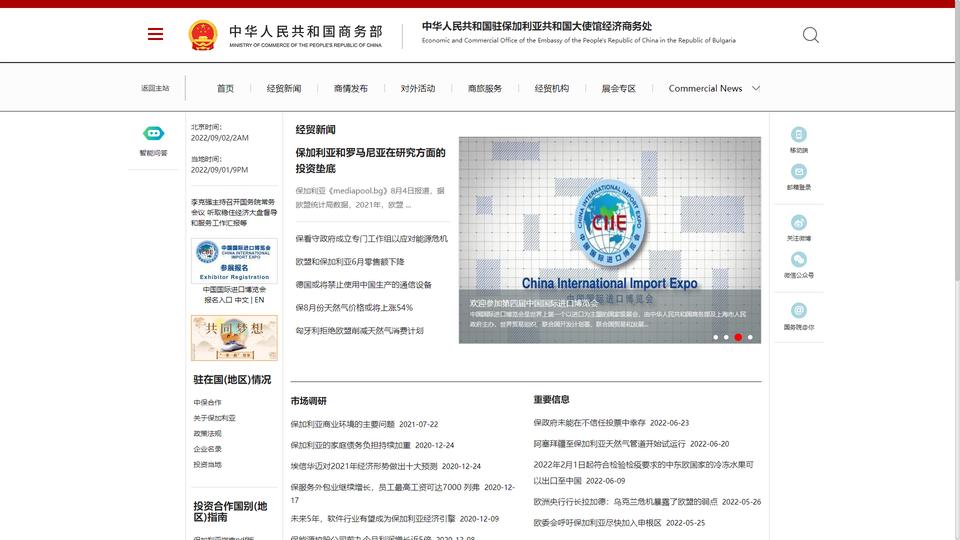This screenshot has height=540, width=960.
Task: Select the fourth carousel dot
Action: pos(750,337)
